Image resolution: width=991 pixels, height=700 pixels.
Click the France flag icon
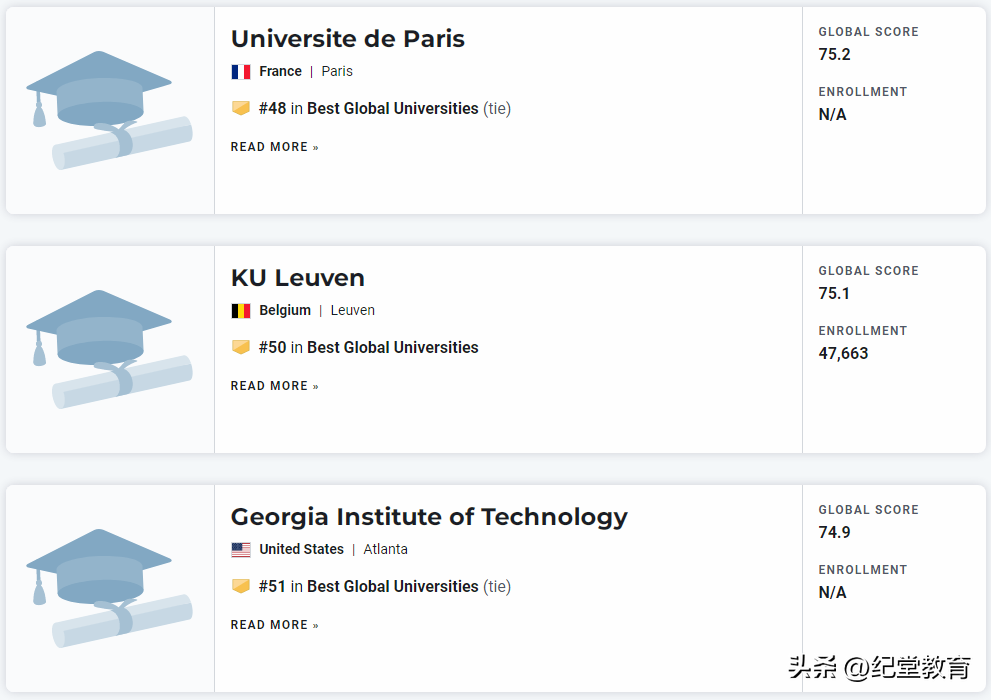(241, 72)
